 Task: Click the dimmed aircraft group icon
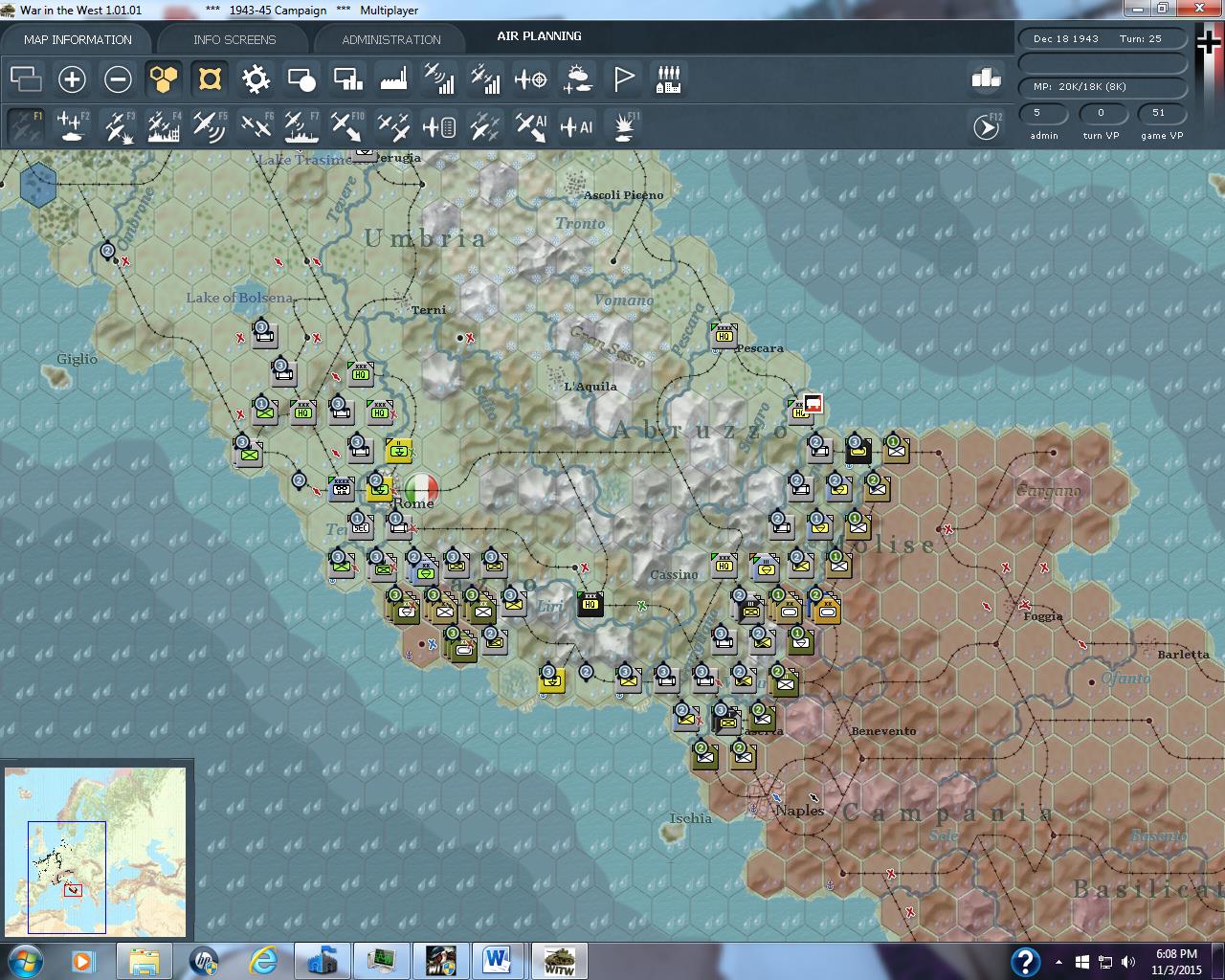485,125
